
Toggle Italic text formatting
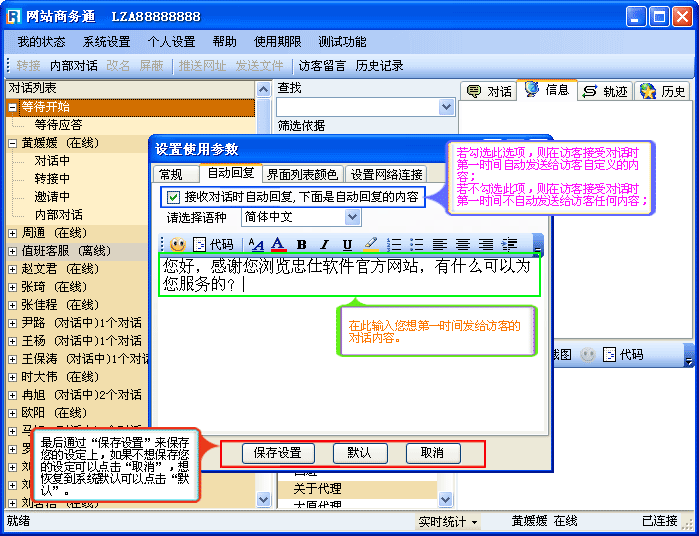point(324,244)
